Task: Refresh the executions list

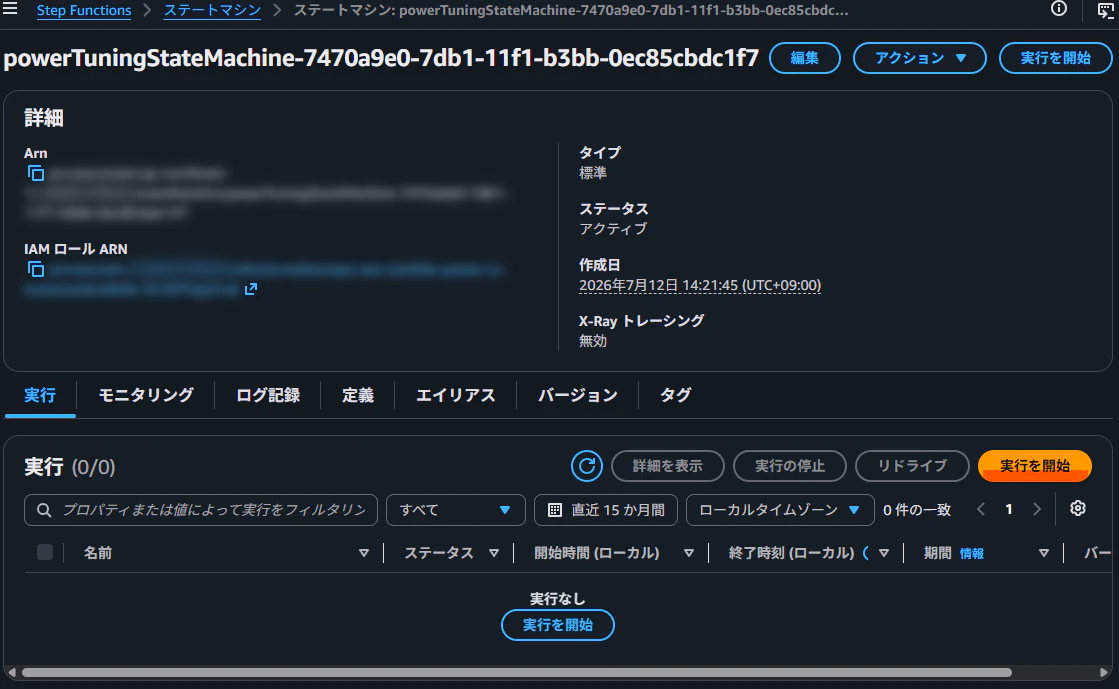Action: (587, 466)
